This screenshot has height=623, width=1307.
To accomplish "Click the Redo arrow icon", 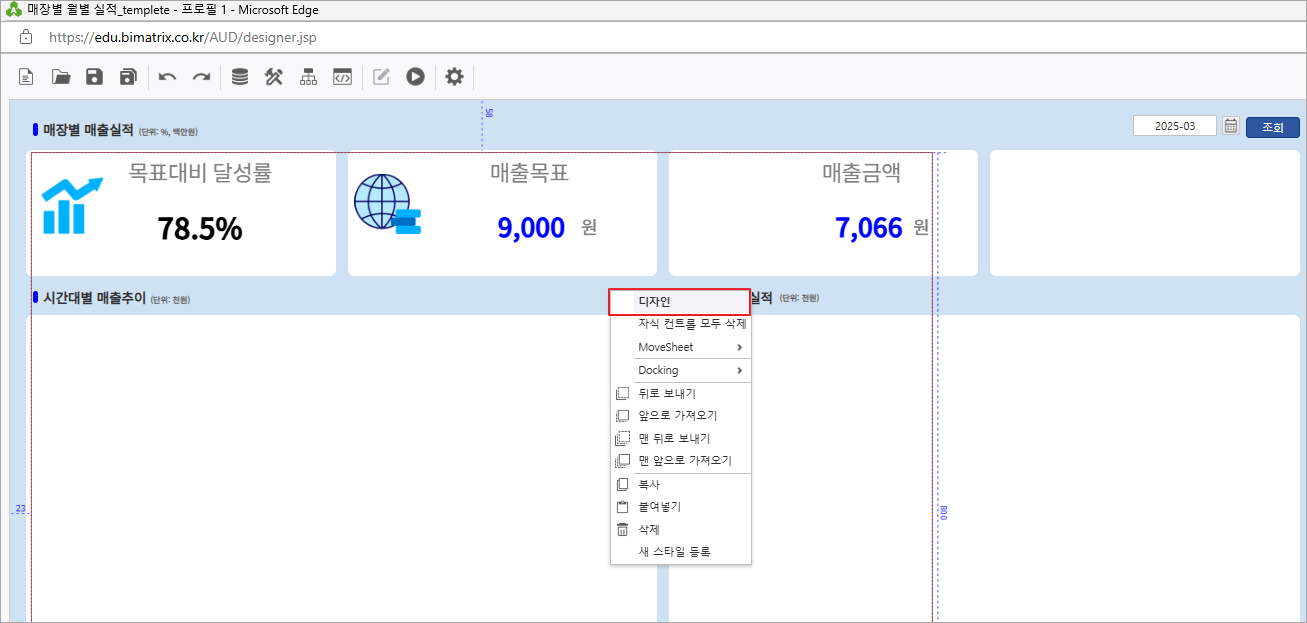I will (x=201, y=77).
